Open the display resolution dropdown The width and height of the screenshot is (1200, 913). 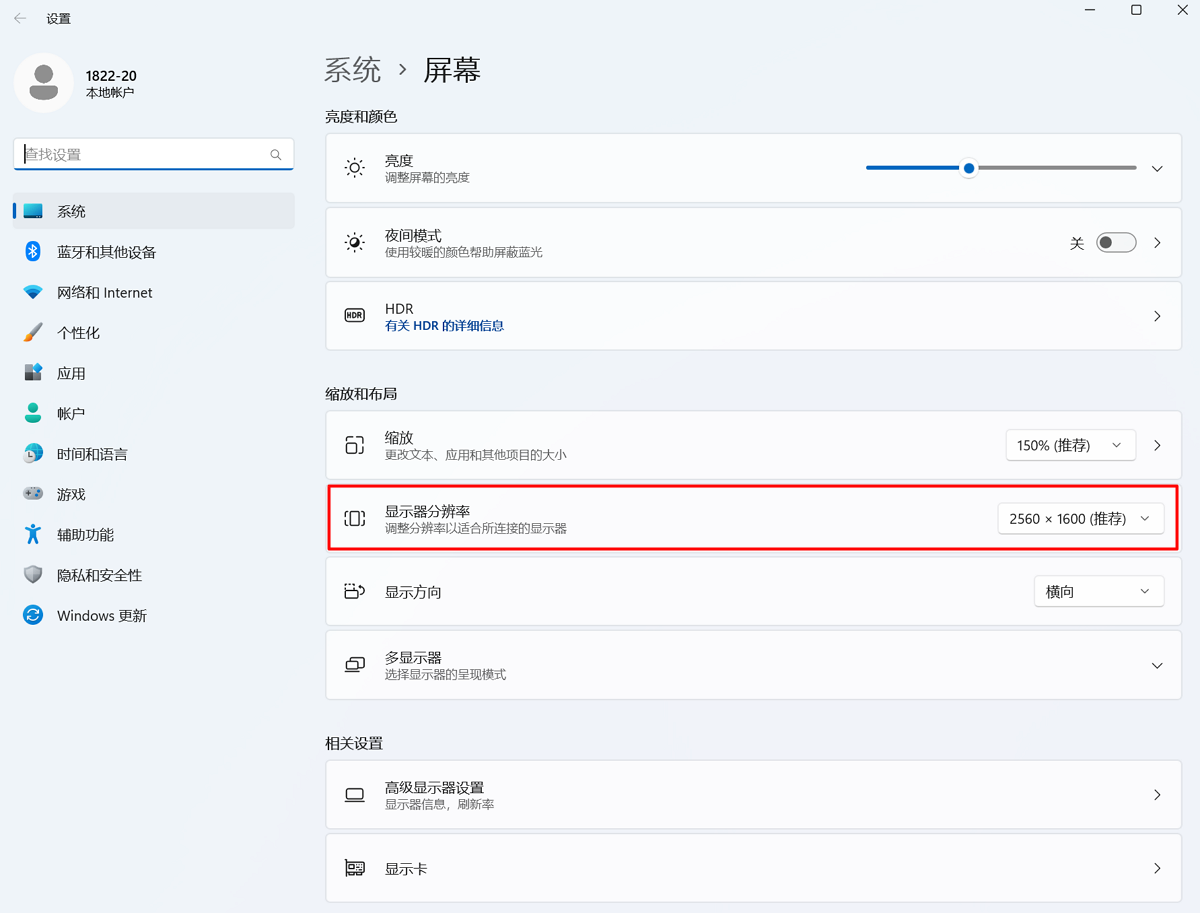tap(1080, 519)
